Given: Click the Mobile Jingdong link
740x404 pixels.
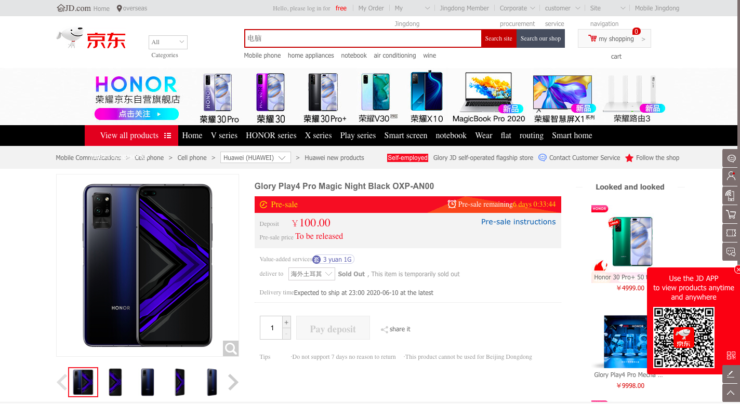Looking at the screenshot, I should coord(656,8).
